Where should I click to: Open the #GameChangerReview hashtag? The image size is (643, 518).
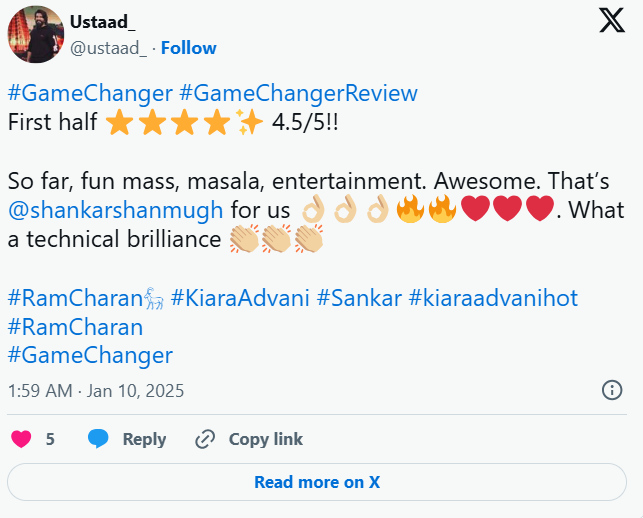pyautogui.click(x=298, y=95)
